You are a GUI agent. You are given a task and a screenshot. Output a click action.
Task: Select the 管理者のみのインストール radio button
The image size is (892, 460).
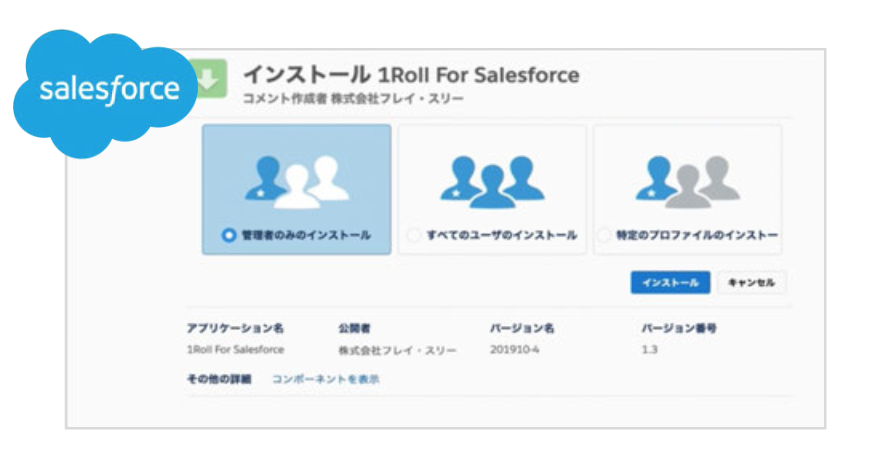coord(229,235)
